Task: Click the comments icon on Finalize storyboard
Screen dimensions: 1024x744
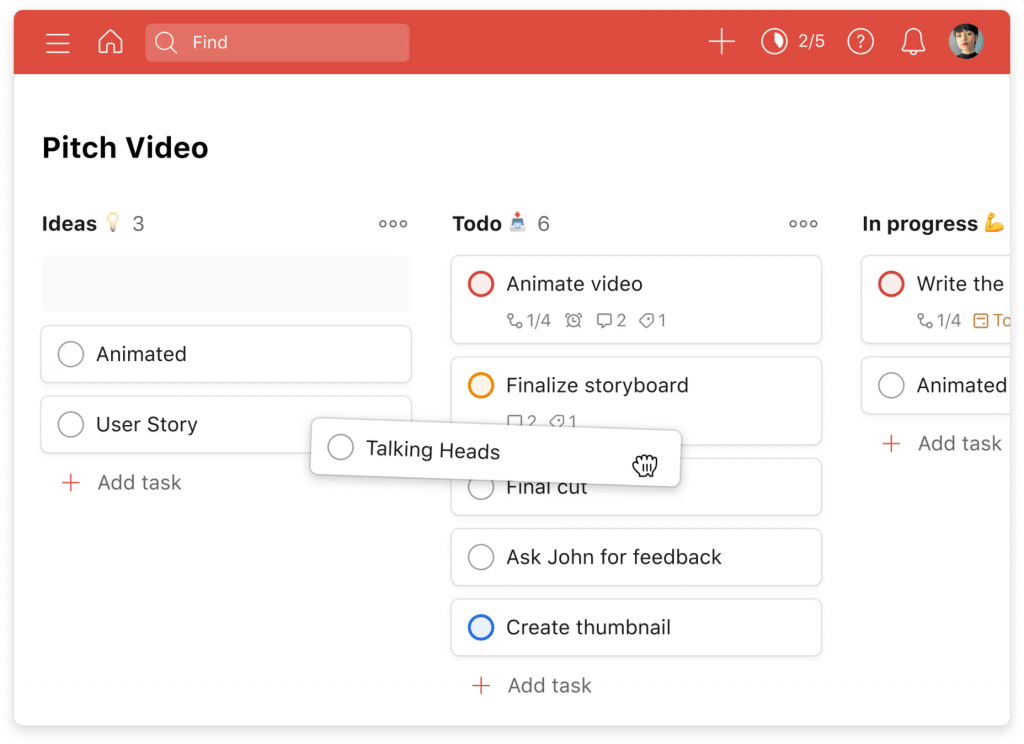Action: point(516,422)
